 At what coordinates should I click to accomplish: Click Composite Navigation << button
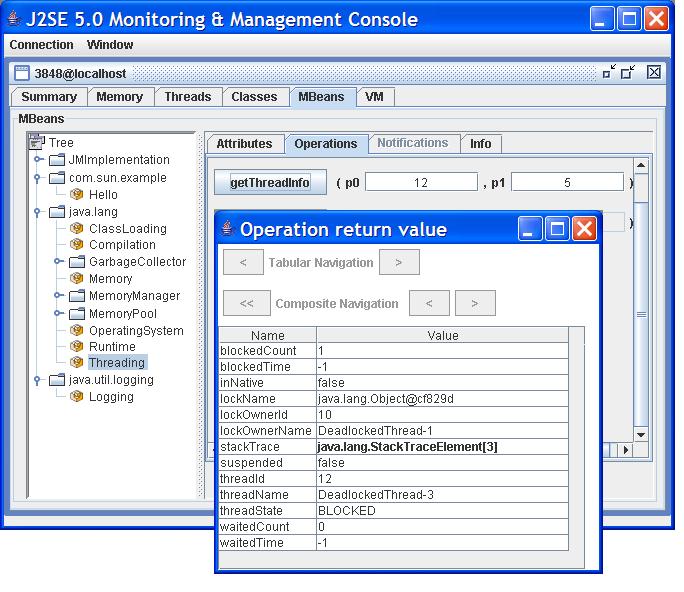pos(246,303)
